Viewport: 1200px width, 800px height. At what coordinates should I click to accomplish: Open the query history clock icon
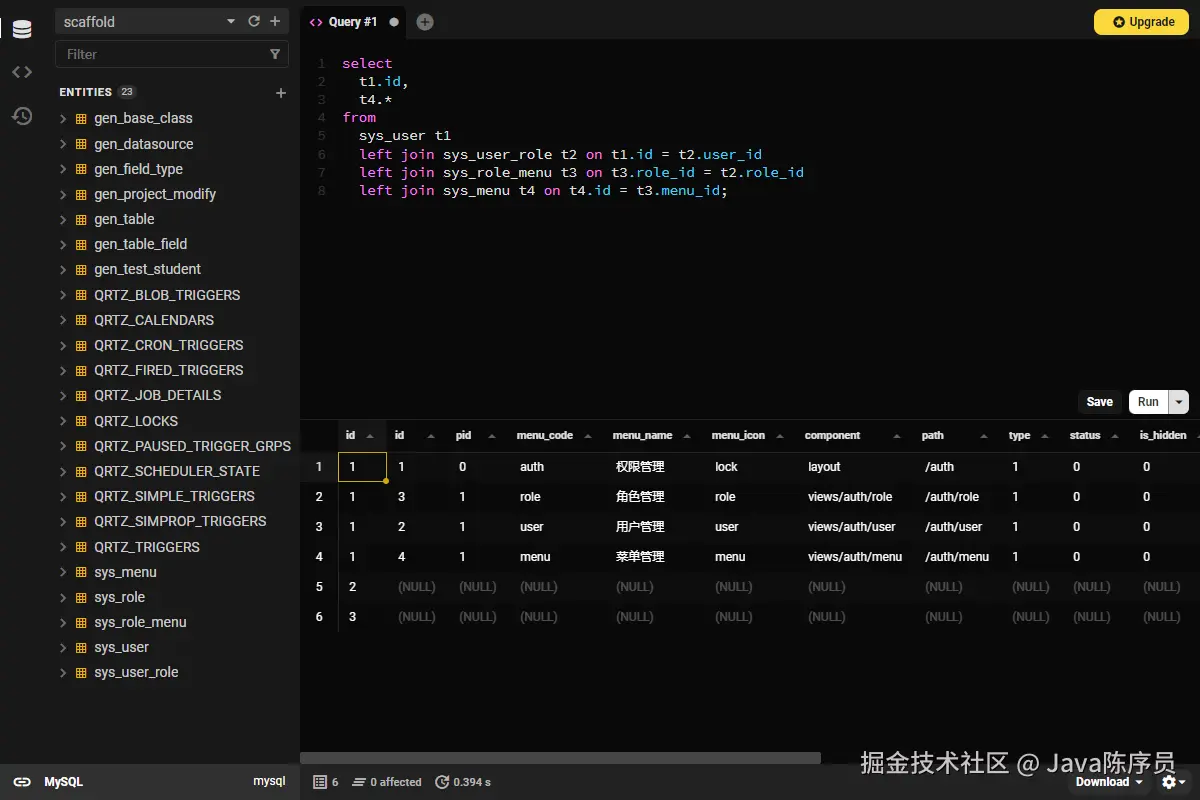click(x=22, y=116)
